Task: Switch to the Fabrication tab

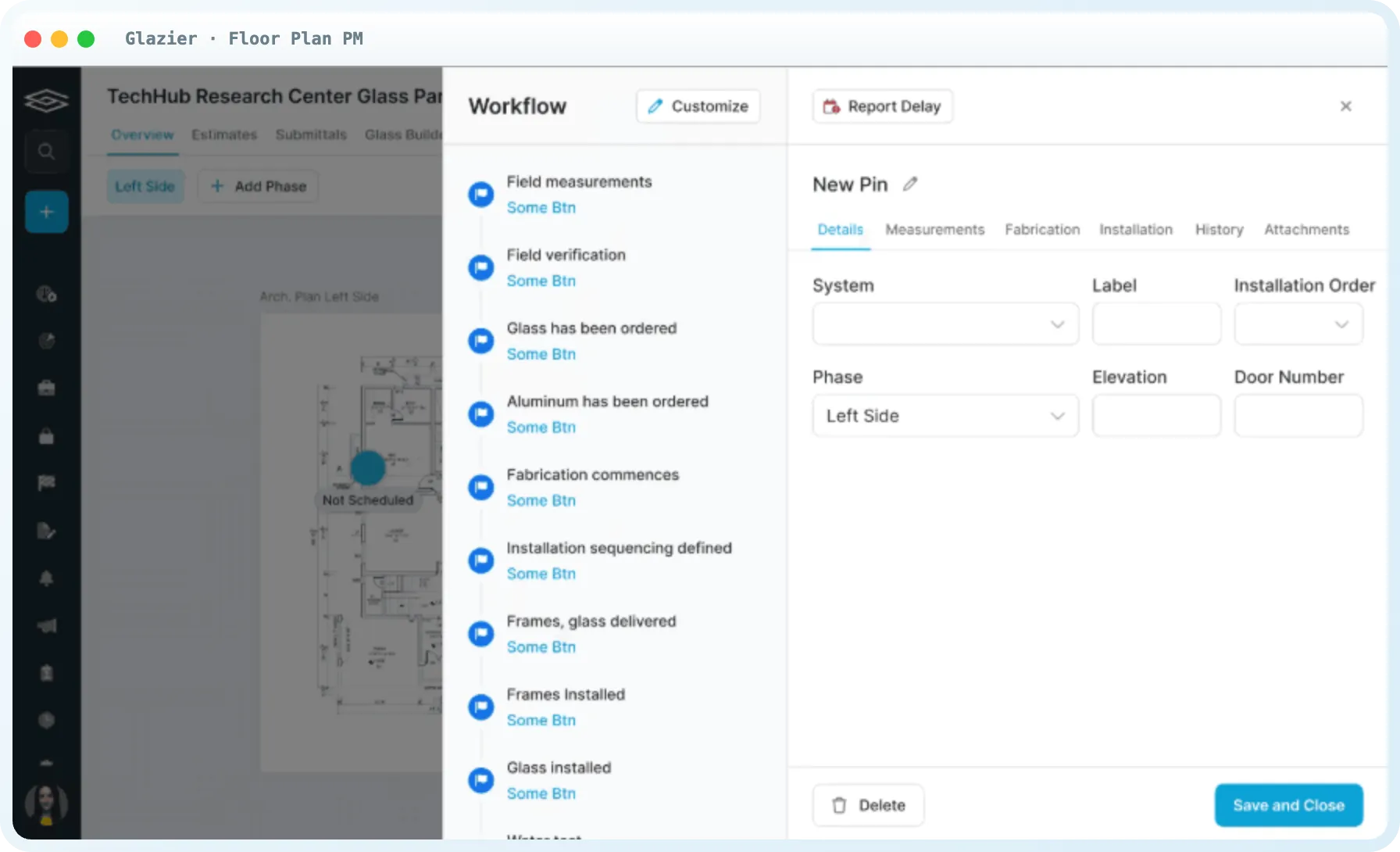Action: [x=1042, y=230]
